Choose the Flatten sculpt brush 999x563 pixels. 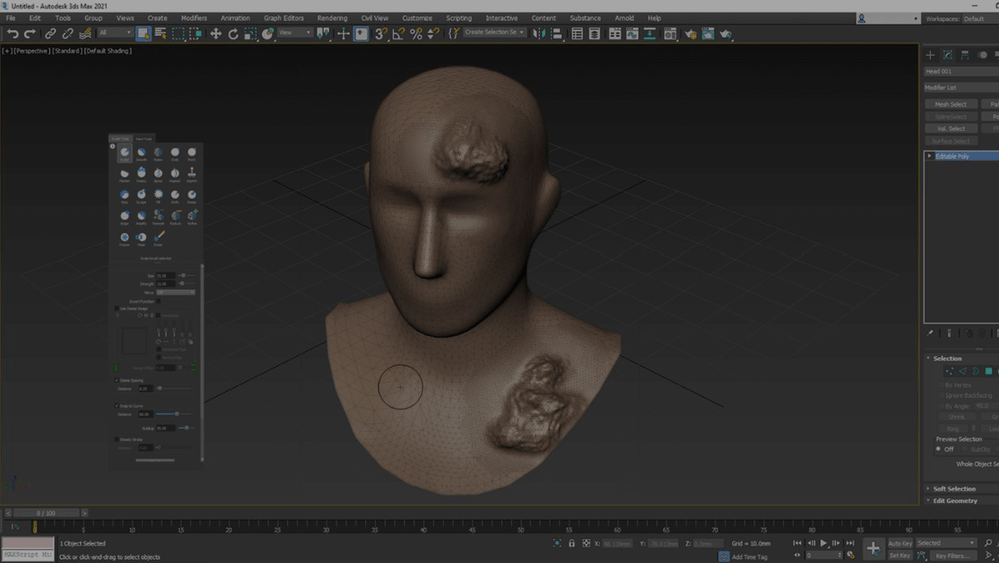point(125,175)
